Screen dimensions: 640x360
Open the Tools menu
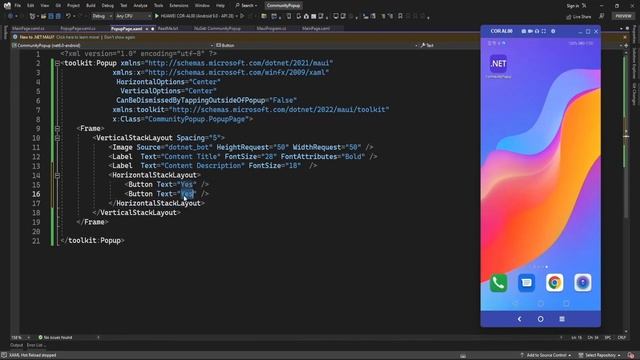click(158, 6)
